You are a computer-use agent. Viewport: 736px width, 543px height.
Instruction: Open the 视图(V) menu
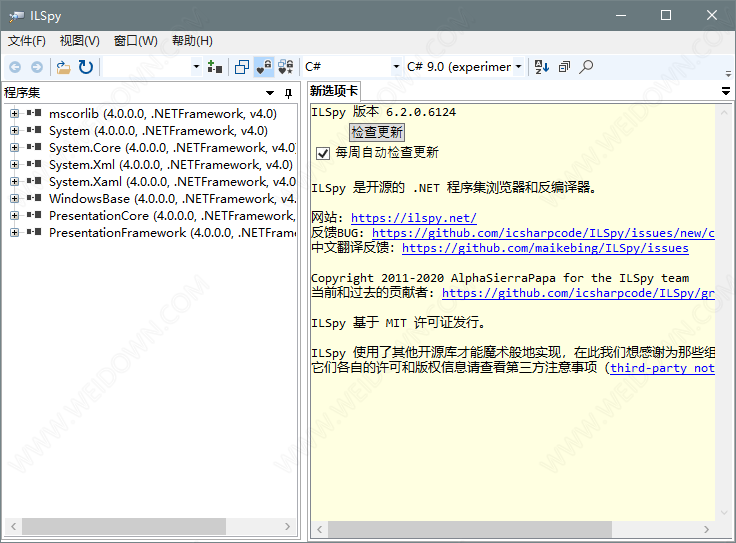coord(79,41)
